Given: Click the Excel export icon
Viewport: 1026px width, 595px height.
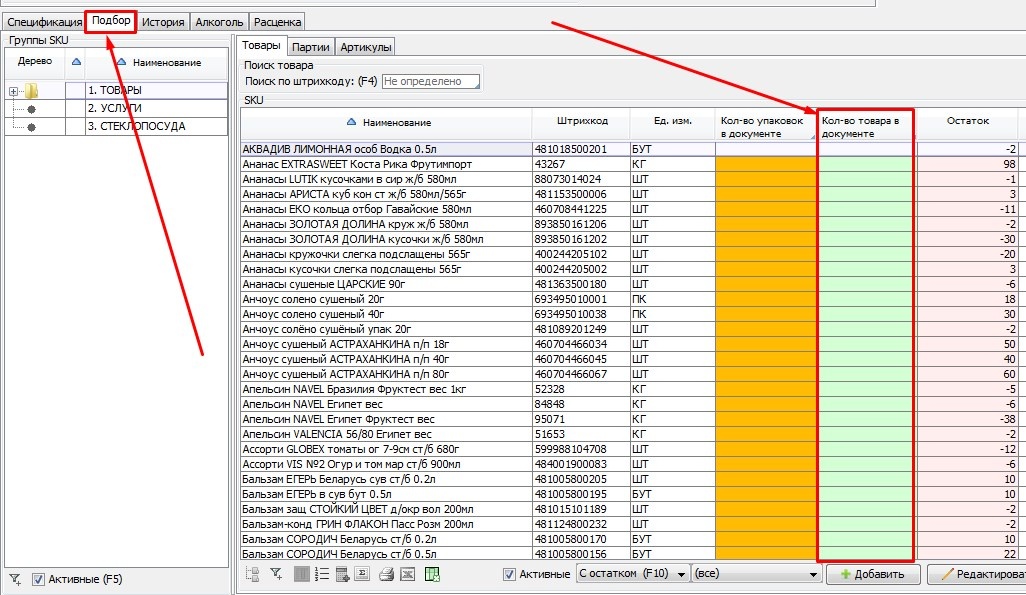Looking at the screenshot, I should [x=408, y=574].
